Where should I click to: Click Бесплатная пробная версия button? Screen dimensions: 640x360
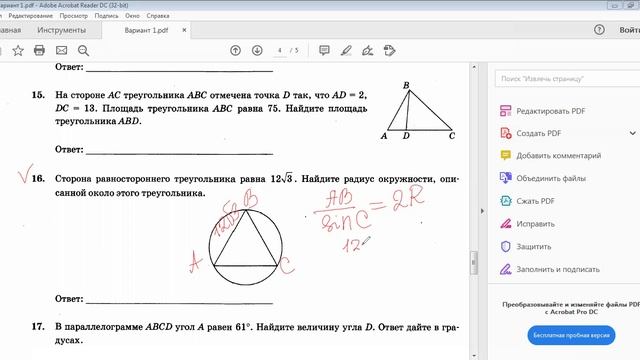[571, 335]
